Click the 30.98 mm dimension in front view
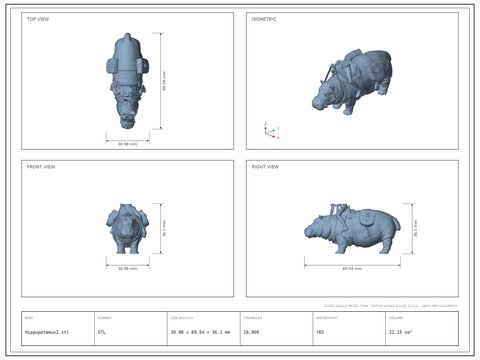Viewport: 480px width, 360px height. click(x=128, y=268)
